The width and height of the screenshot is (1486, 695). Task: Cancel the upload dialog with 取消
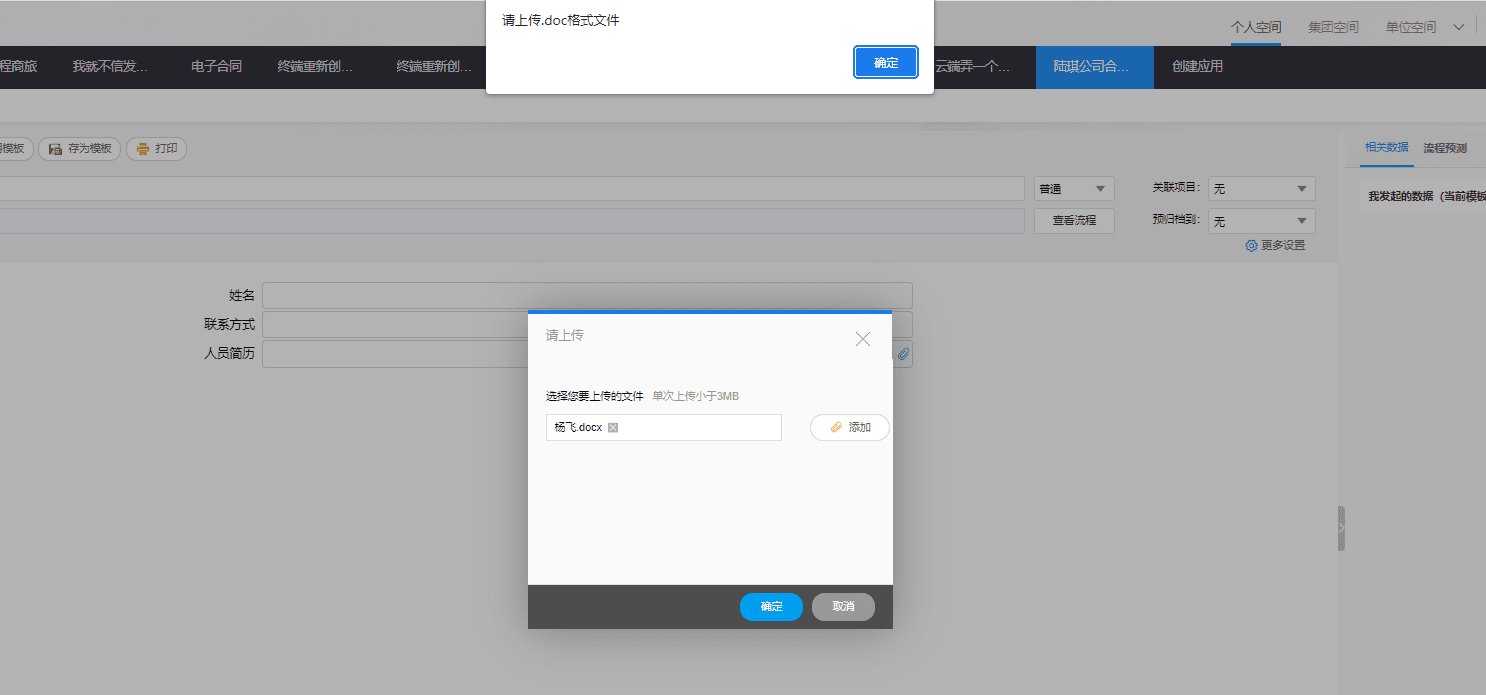843,607
